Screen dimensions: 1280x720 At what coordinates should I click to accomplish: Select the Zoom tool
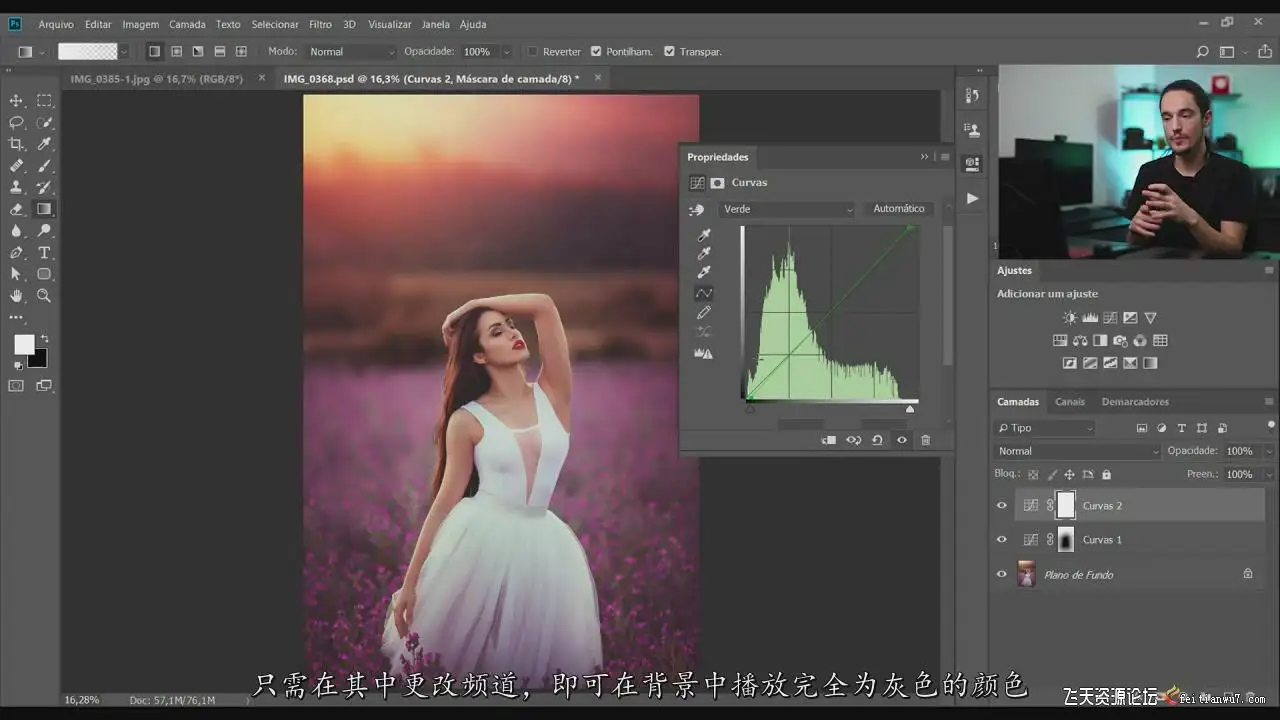(x=44, y=296)
